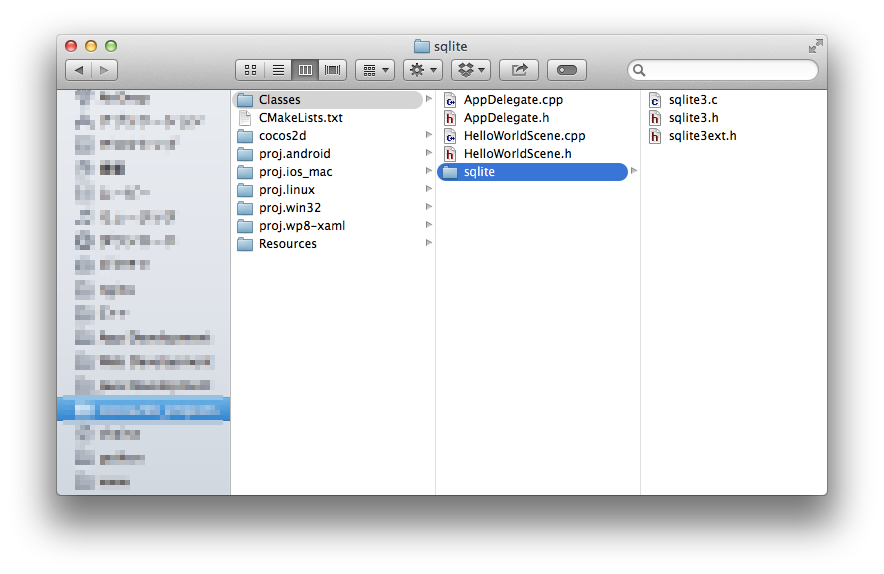This screenshot has height=574, width=884.
Task: Click the proj.ios_mac row disclosure arrow
Action: (428, 171)
